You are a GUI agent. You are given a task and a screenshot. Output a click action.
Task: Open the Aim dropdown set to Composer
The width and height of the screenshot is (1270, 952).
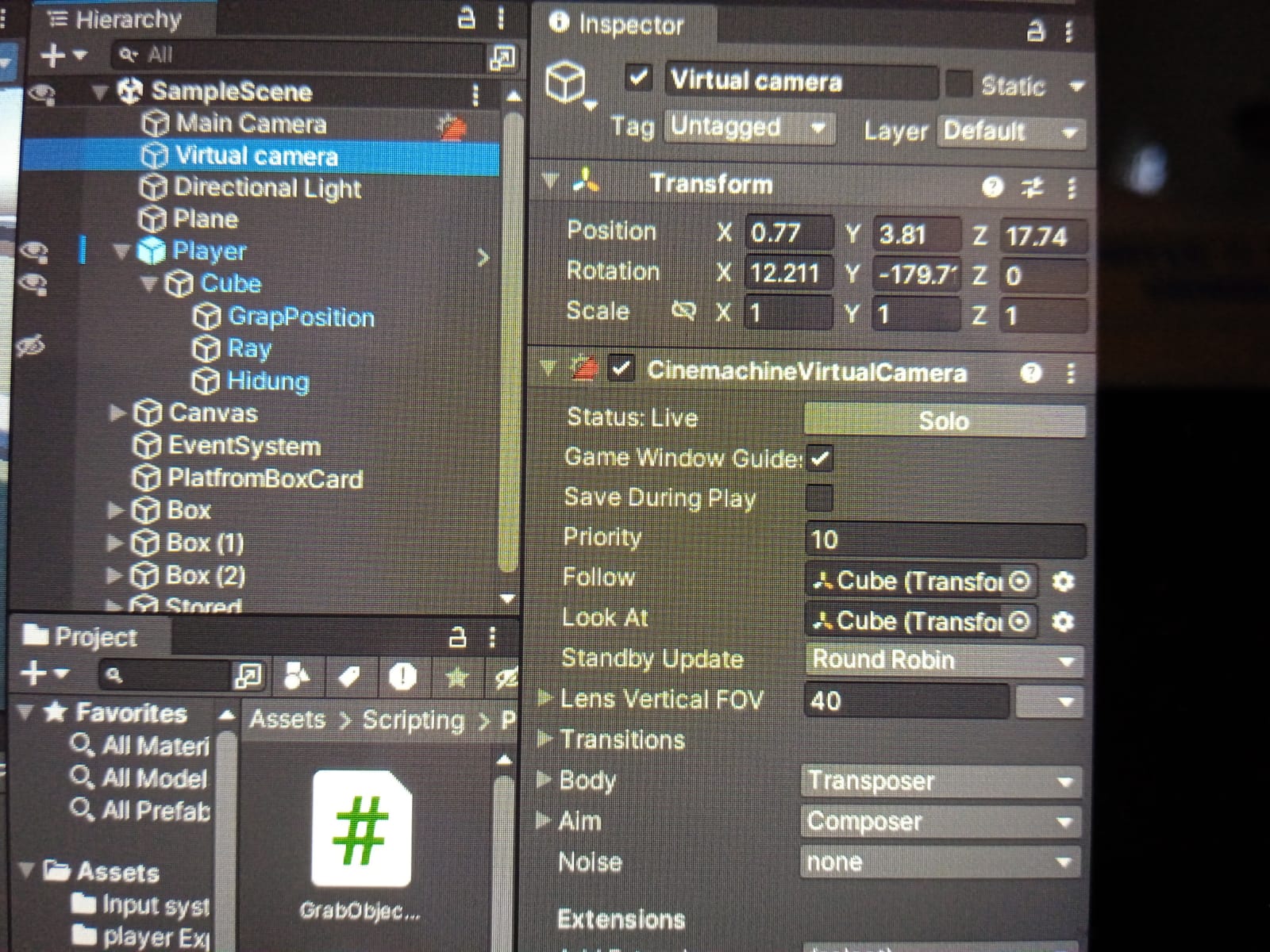click(940, 822)
